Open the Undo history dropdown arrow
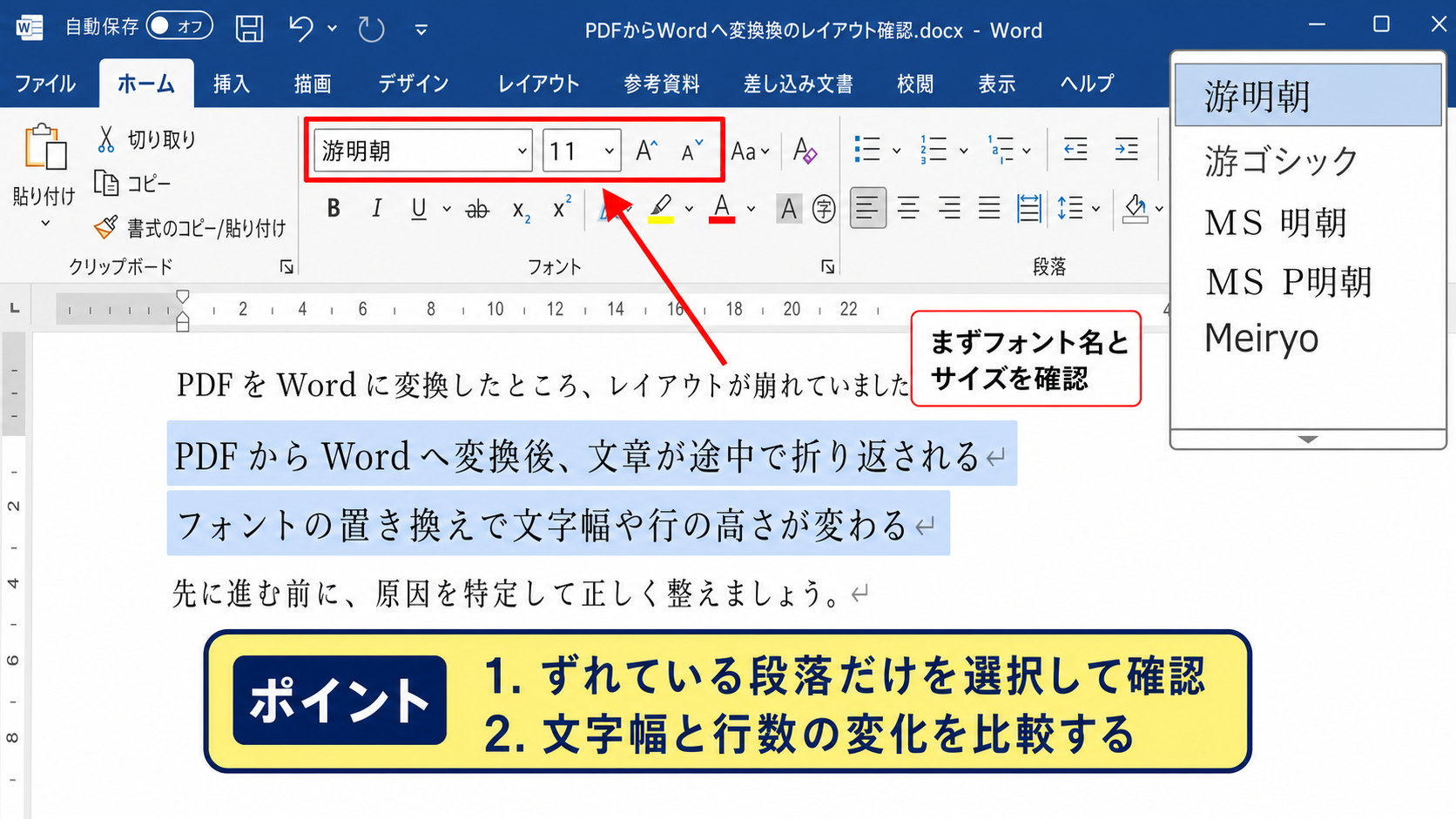Screen dimensions: 1456x819 pos(332,29)
